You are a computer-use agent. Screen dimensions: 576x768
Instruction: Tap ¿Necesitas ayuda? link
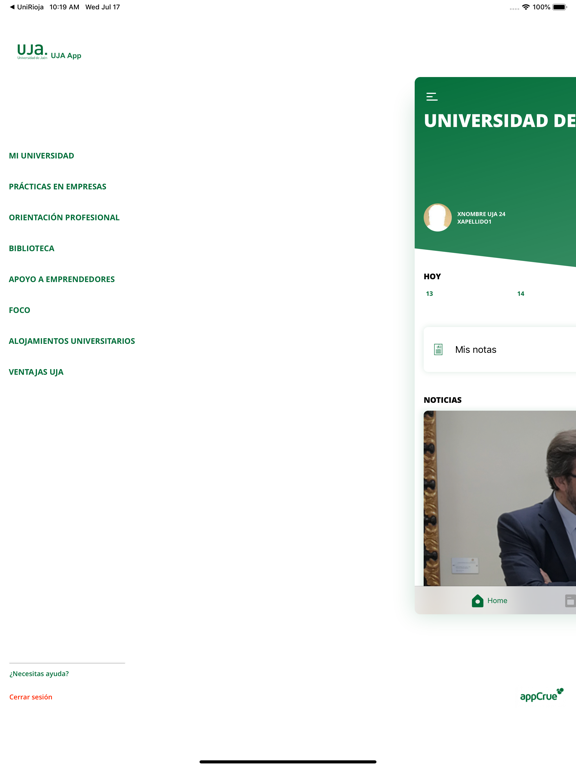tap(39, 673)
